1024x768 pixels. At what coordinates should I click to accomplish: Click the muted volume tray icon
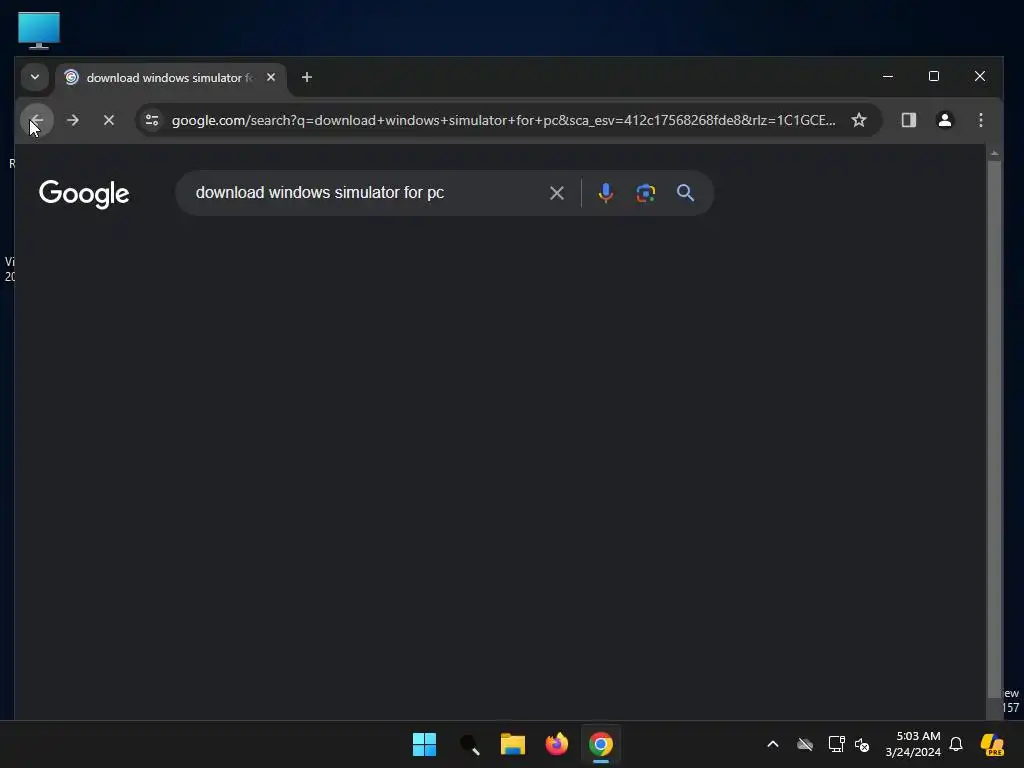pyautogui.click(x=862, y=744)
